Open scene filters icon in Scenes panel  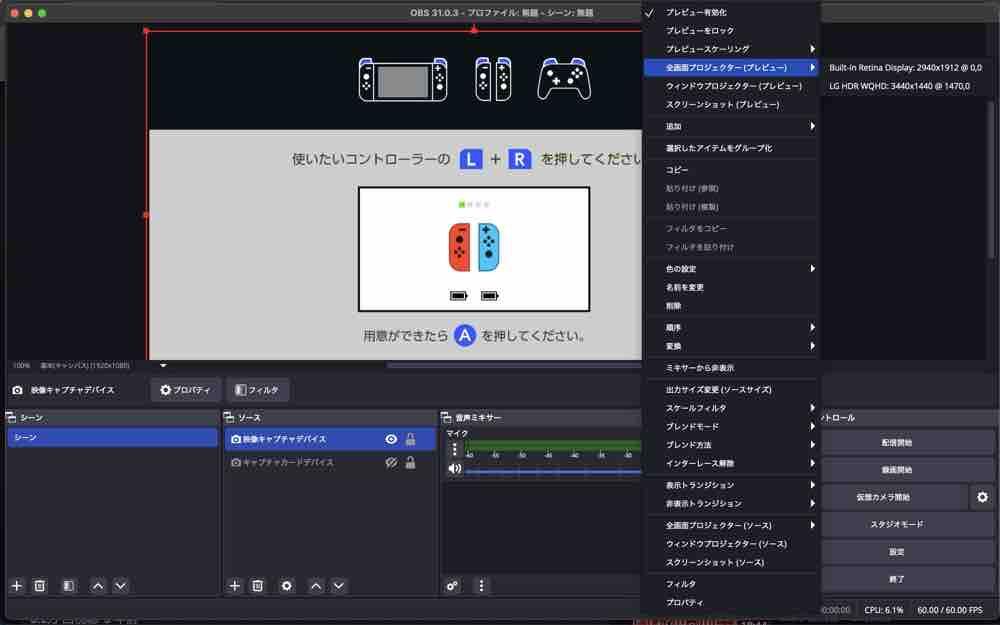coord(68,585)
